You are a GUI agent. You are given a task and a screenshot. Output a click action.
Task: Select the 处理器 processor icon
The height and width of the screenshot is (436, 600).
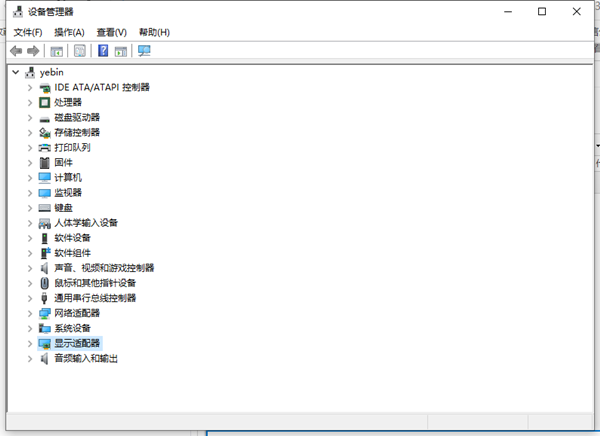(x=44, y=102)
